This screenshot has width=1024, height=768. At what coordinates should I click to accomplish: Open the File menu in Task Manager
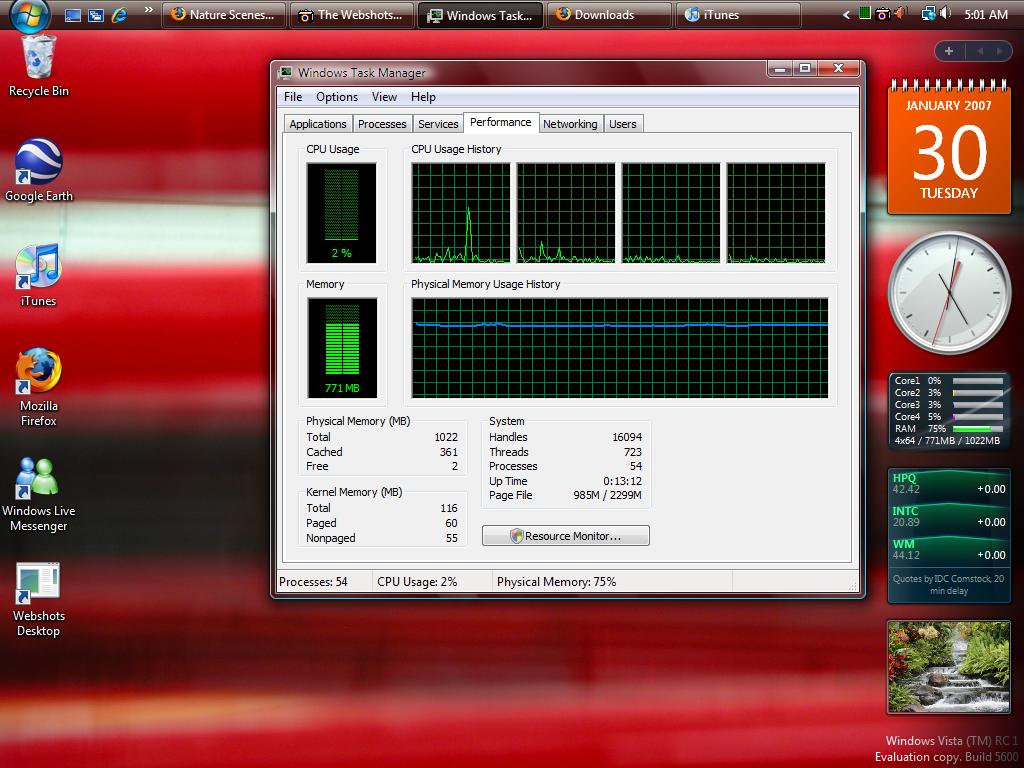tap(293, 97)
